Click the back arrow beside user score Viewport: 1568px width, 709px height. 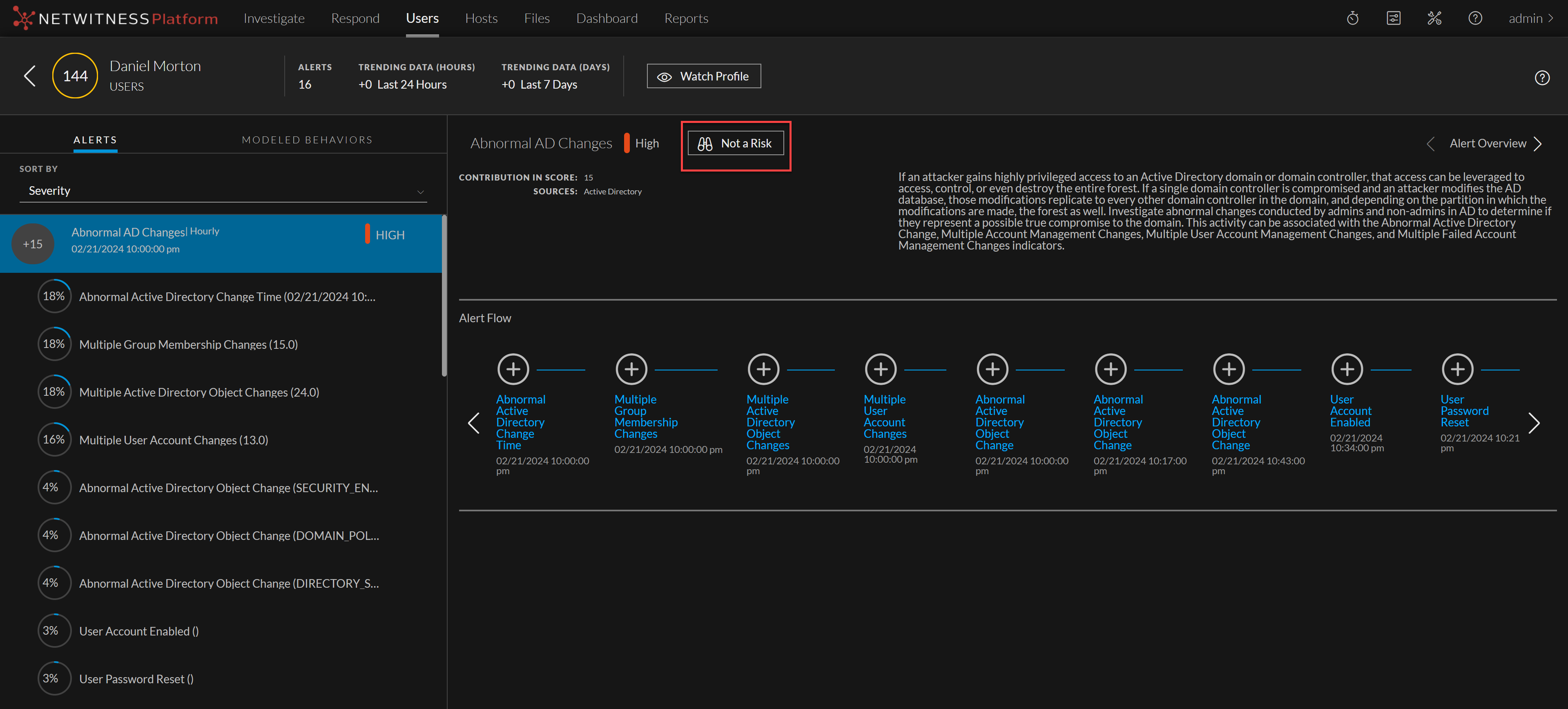(29, 76)
